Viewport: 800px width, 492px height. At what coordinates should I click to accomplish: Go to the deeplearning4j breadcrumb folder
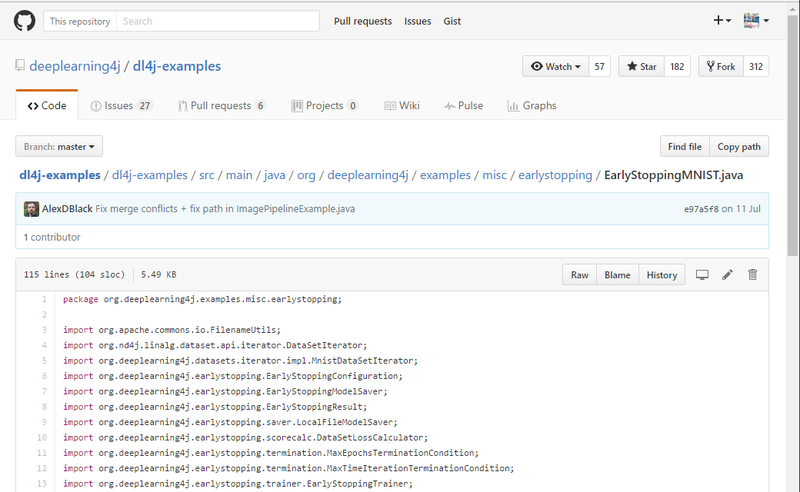coord(368,175)
